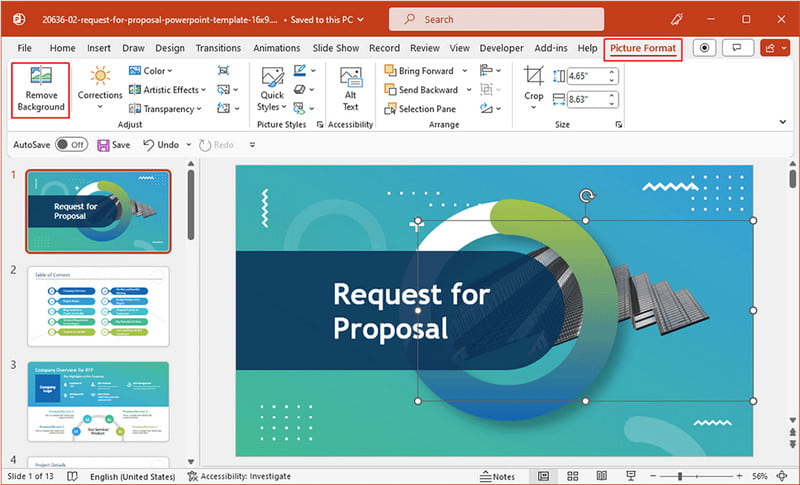Open the Selection Pane

[418, 109]
